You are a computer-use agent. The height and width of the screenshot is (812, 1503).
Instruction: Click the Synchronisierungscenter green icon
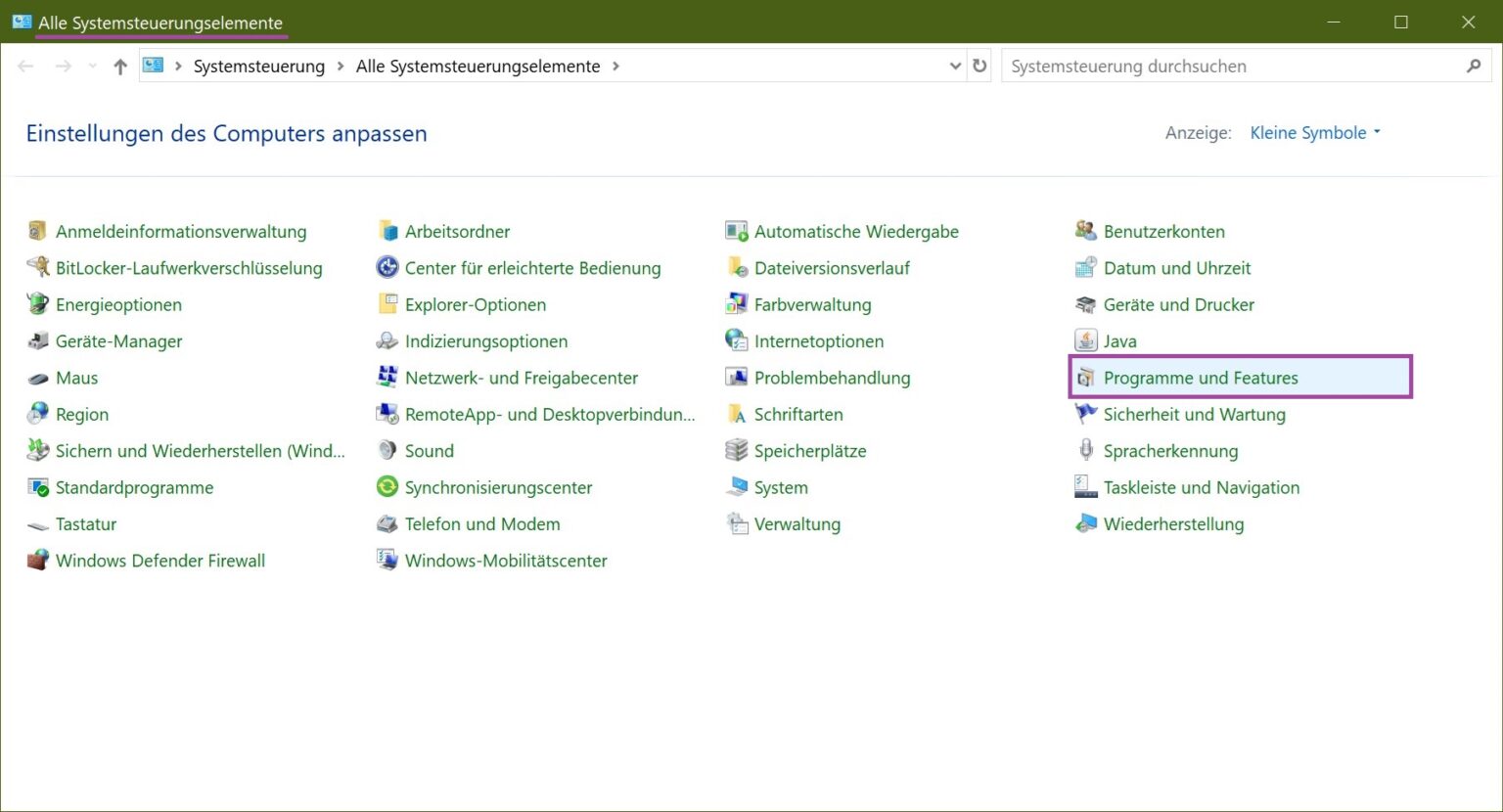coord(387,487)
